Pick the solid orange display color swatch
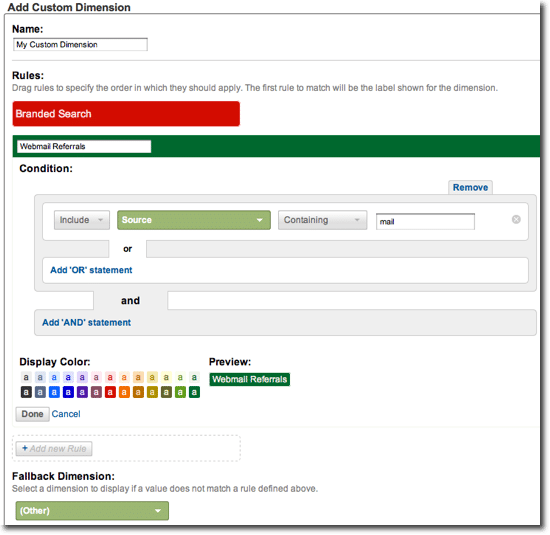Image resolution: width=550 pixels, height=535 pixels. click(124, 392)
